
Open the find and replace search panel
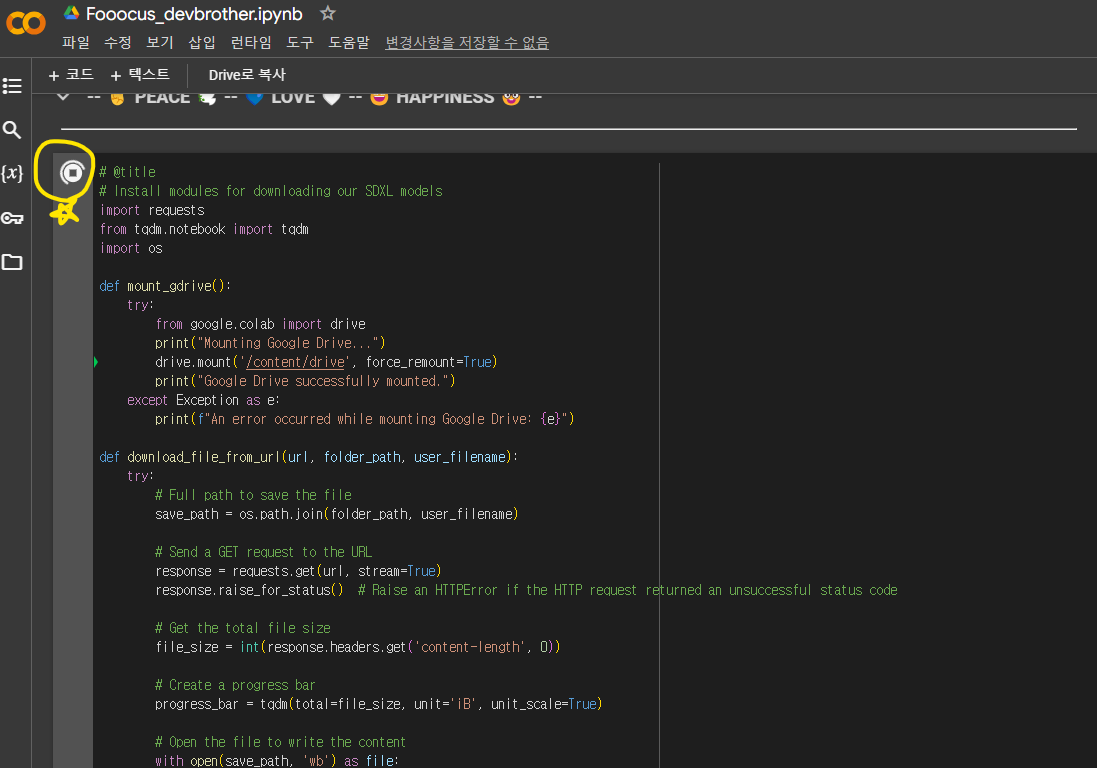12,129
